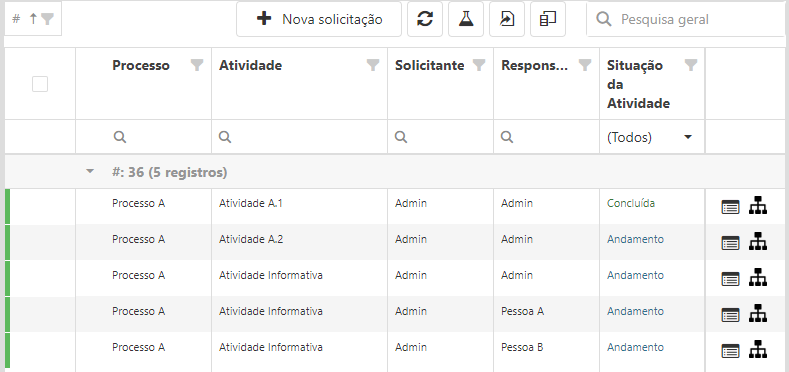The height and width of the screenshot is (372, 789).
Task: Open Situação da Atividade filter funnel
Action: point(691,65)
